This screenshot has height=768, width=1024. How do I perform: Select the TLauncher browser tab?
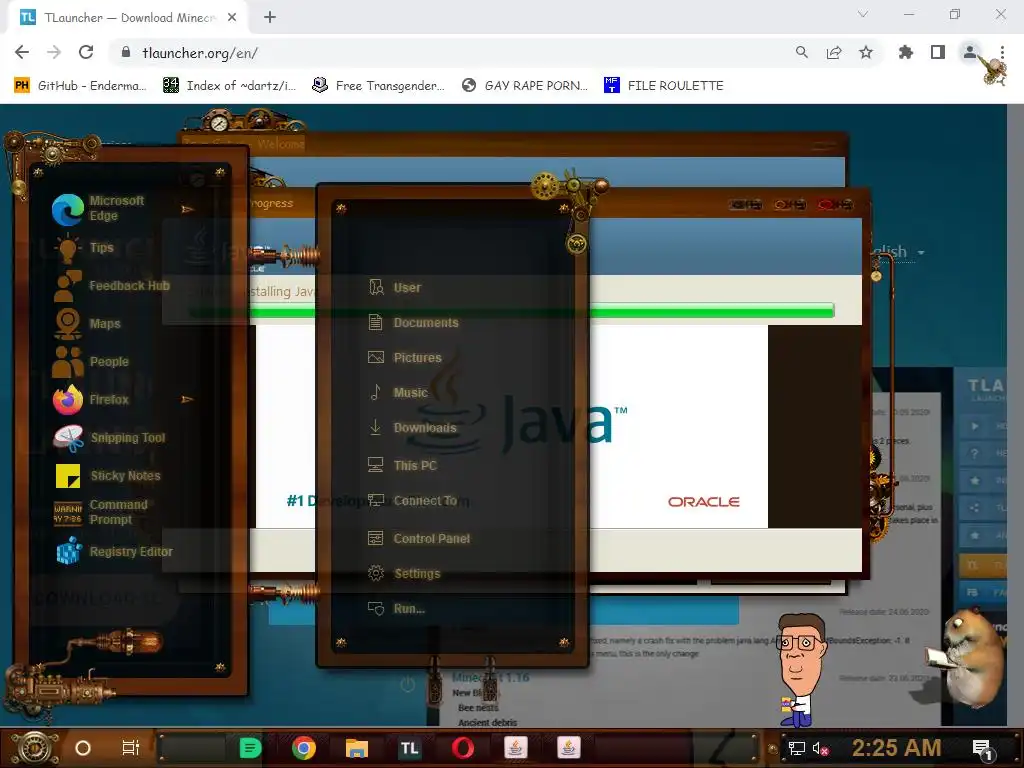point(127,18)
